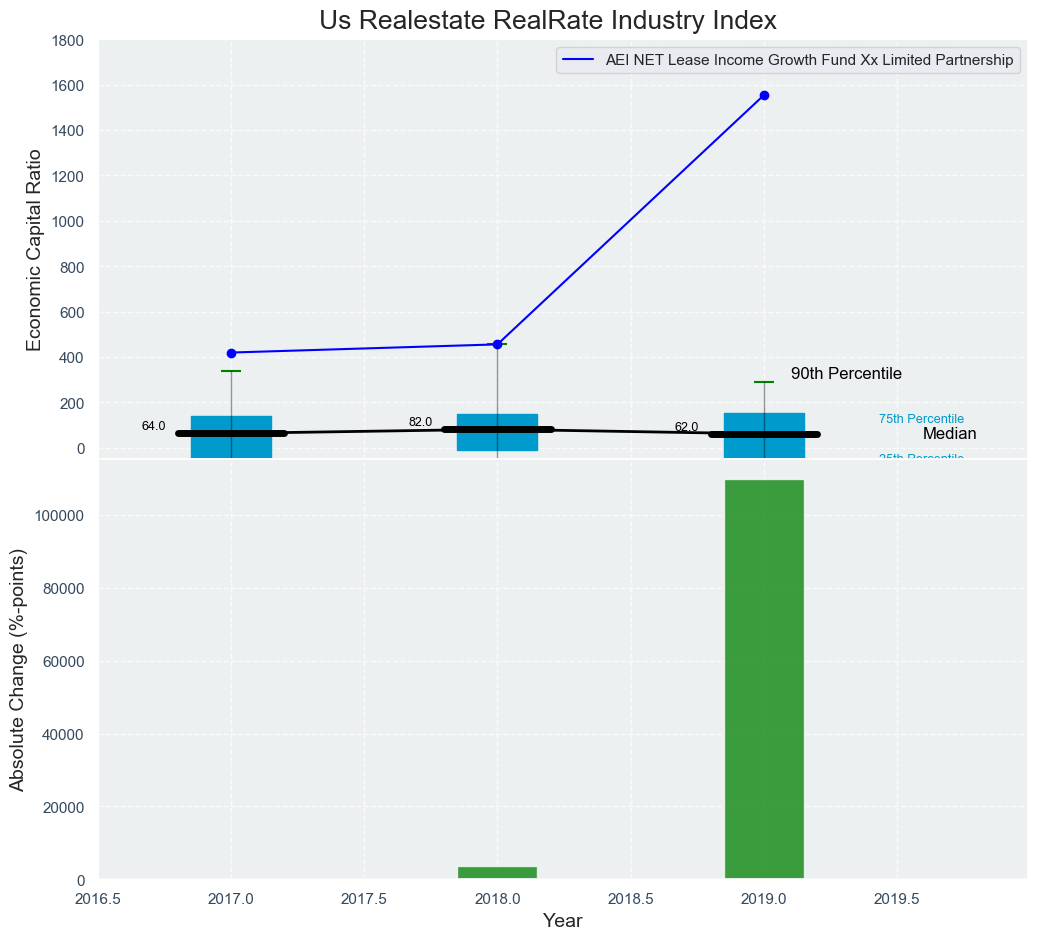Click the blue line sample in legend
1037x940 pixels.
580,60
